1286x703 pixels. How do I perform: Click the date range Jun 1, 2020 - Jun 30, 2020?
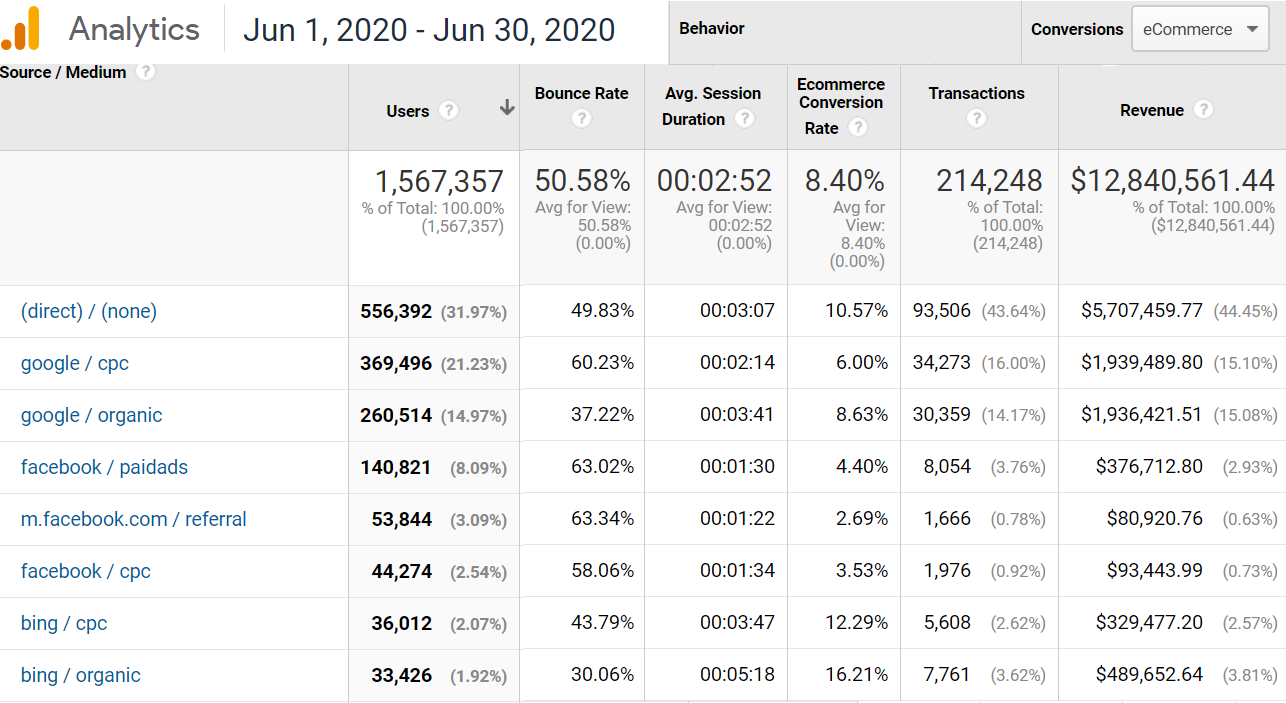coord(429,30)
